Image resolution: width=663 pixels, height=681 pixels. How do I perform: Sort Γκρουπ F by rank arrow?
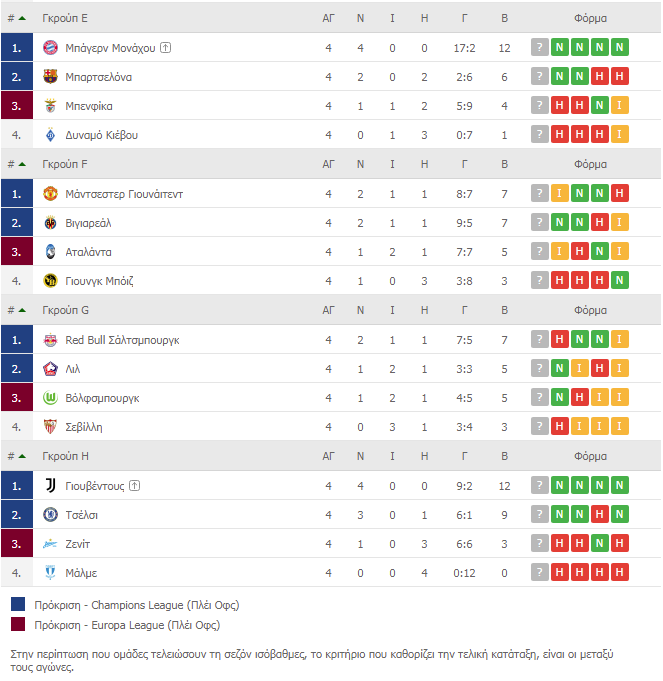point(21,164)
